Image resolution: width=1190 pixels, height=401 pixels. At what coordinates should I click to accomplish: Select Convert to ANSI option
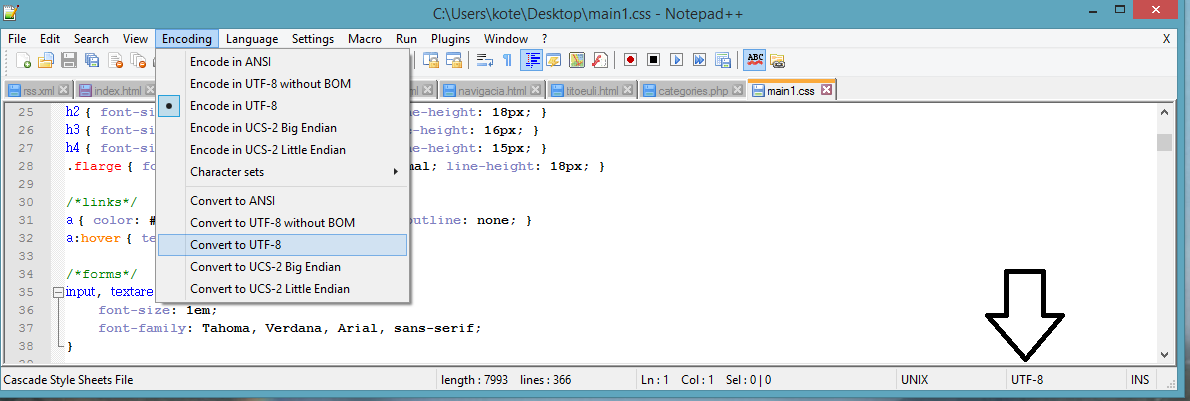(232, 201)
